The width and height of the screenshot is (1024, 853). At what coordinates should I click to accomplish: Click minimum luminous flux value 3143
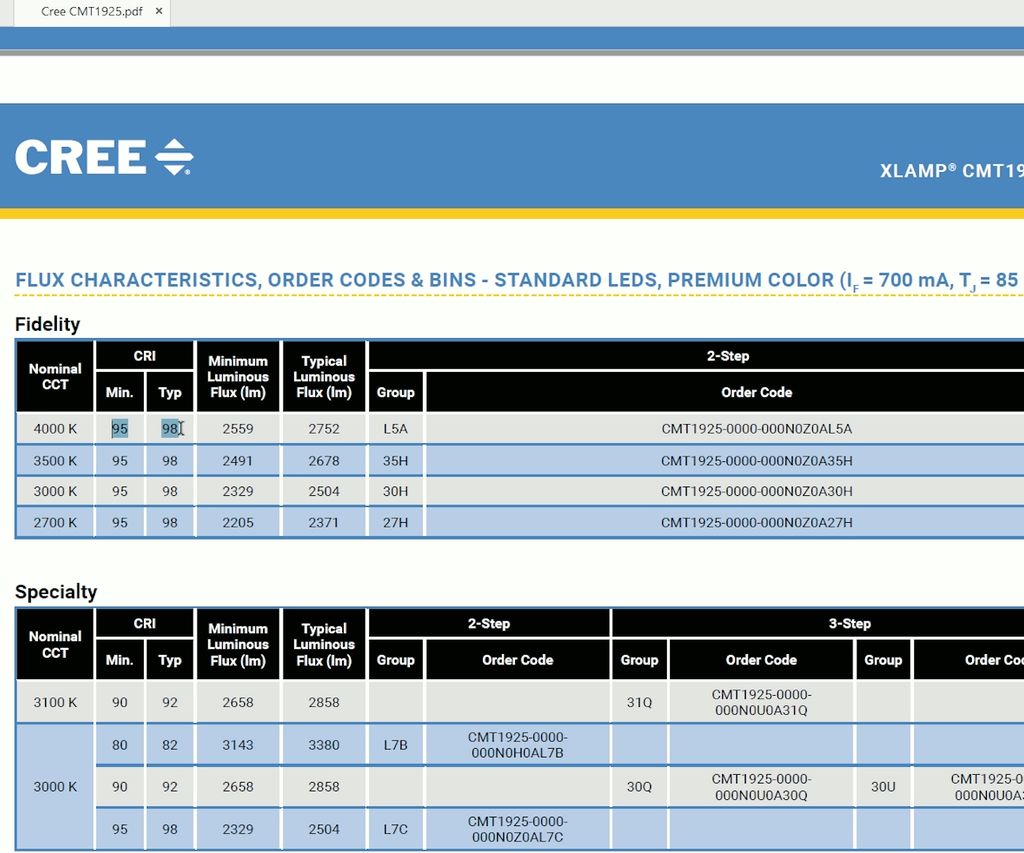[238, 745]
